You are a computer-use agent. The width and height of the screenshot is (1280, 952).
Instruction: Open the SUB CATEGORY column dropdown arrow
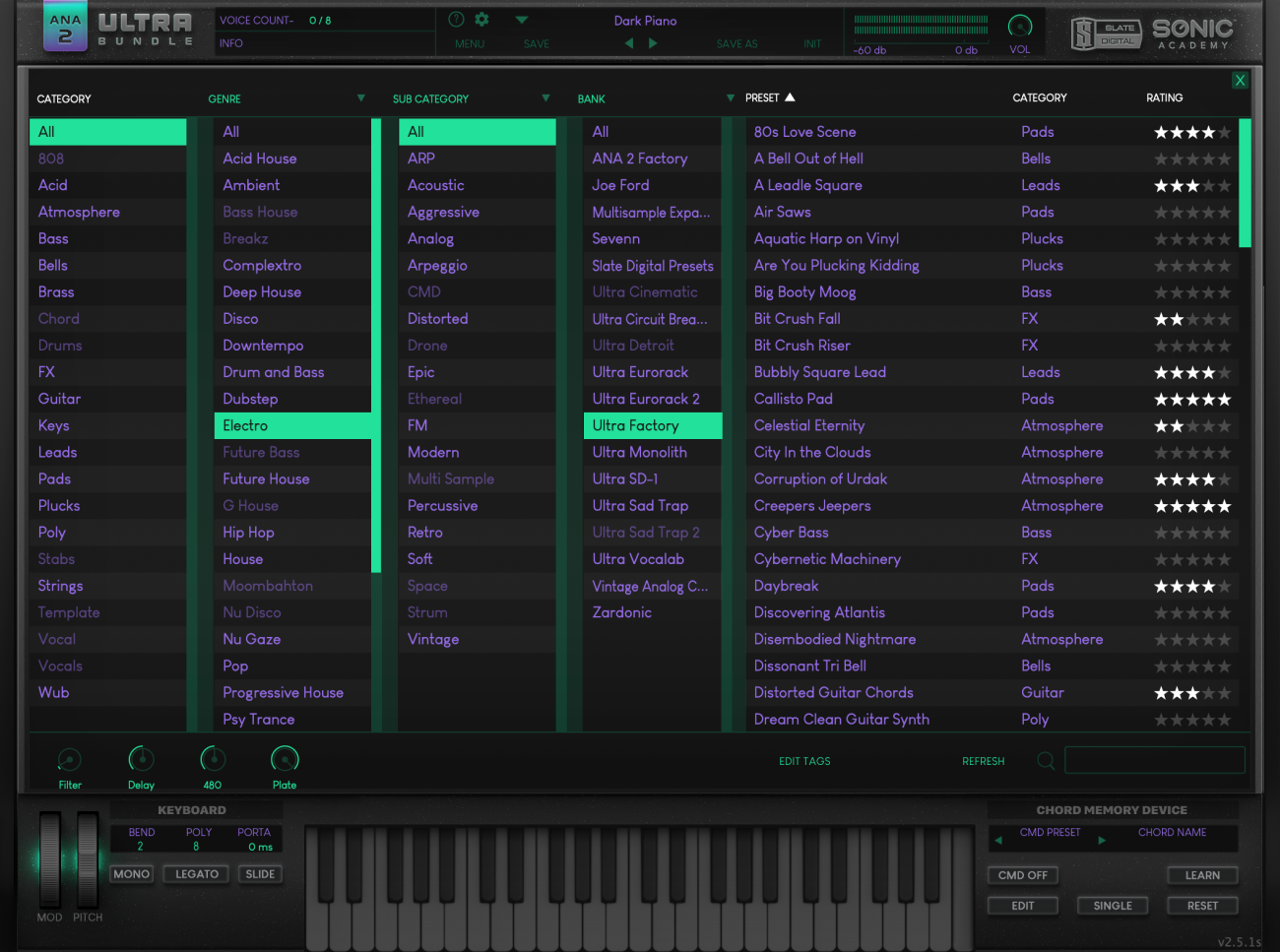coord(545,98)
